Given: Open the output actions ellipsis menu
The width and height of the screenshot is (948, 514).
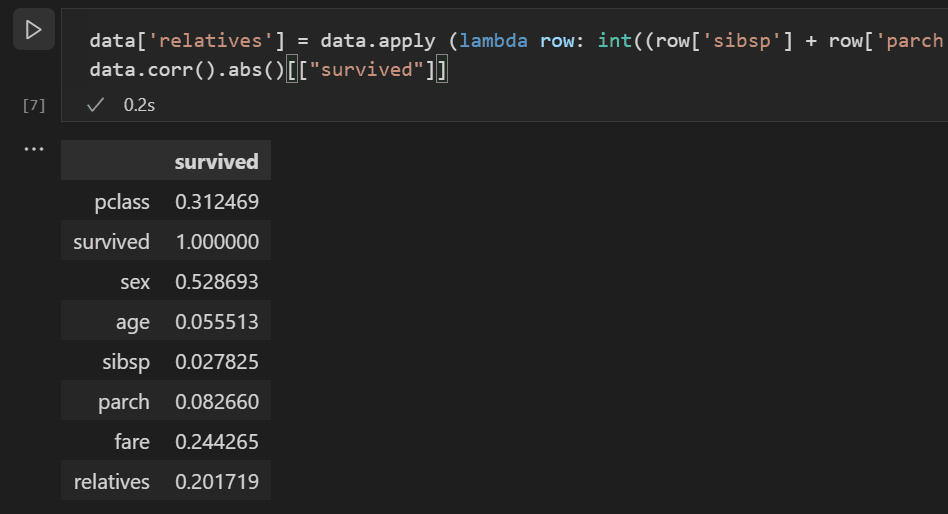Looking at the screenshot, I should point(34,150).
